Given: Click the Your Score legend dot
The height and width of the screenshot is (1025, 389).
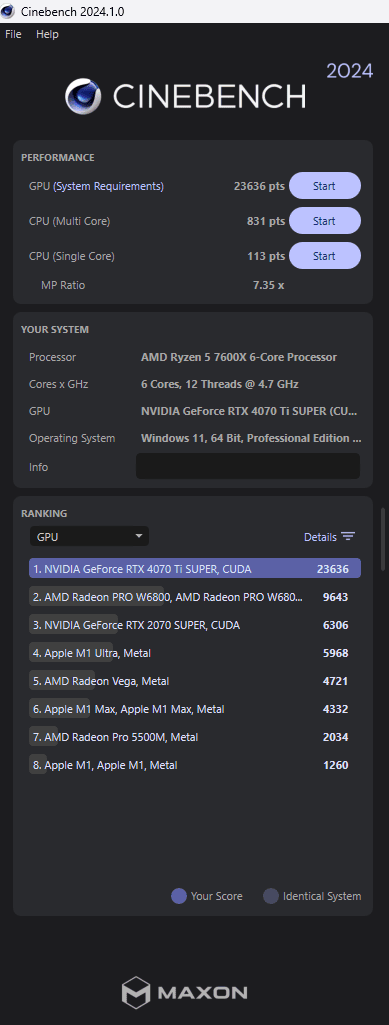Looking at the screenshot, I should [178, 896].
